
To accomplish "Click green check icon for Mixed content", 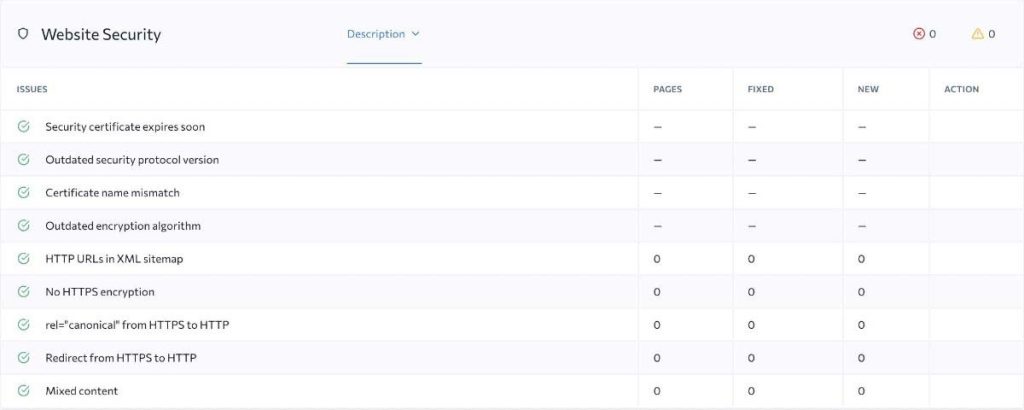I will point(24,391).
